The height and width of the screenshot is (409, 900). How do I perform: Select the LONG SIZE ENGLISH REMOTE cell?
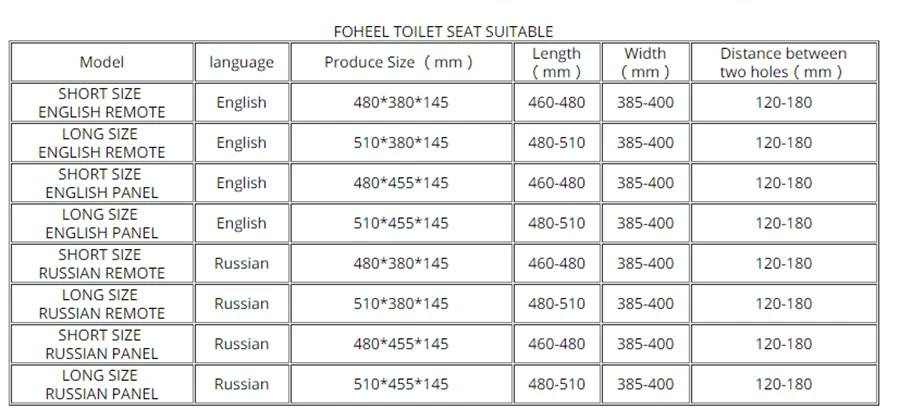coord(102,143)
